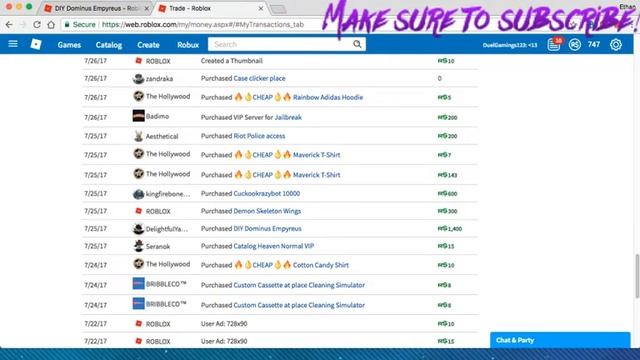Click the zandraka username
The height and width of the screenshot is (360, 640).
[159, 79]
